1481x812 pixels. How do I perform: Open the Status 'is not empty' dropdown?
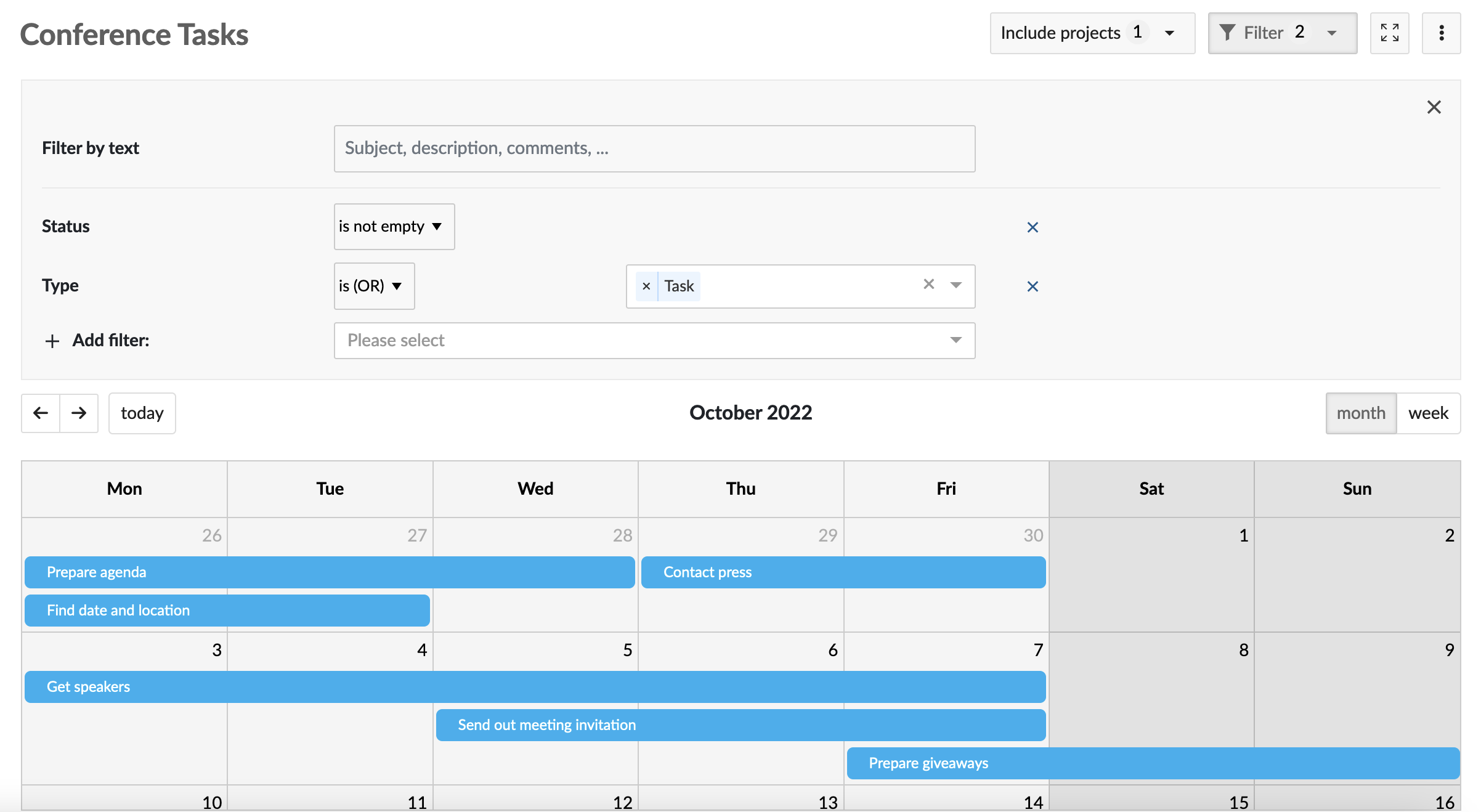coord(394,227)
